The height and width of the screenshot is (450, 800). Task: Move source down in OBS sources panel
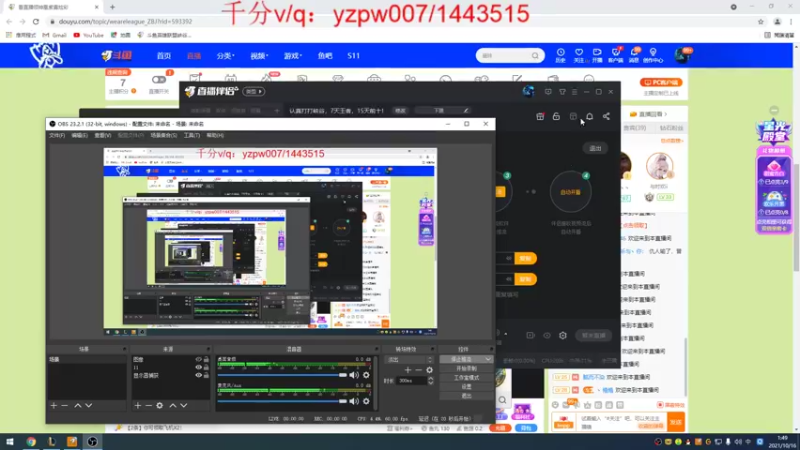click(184, 406)
